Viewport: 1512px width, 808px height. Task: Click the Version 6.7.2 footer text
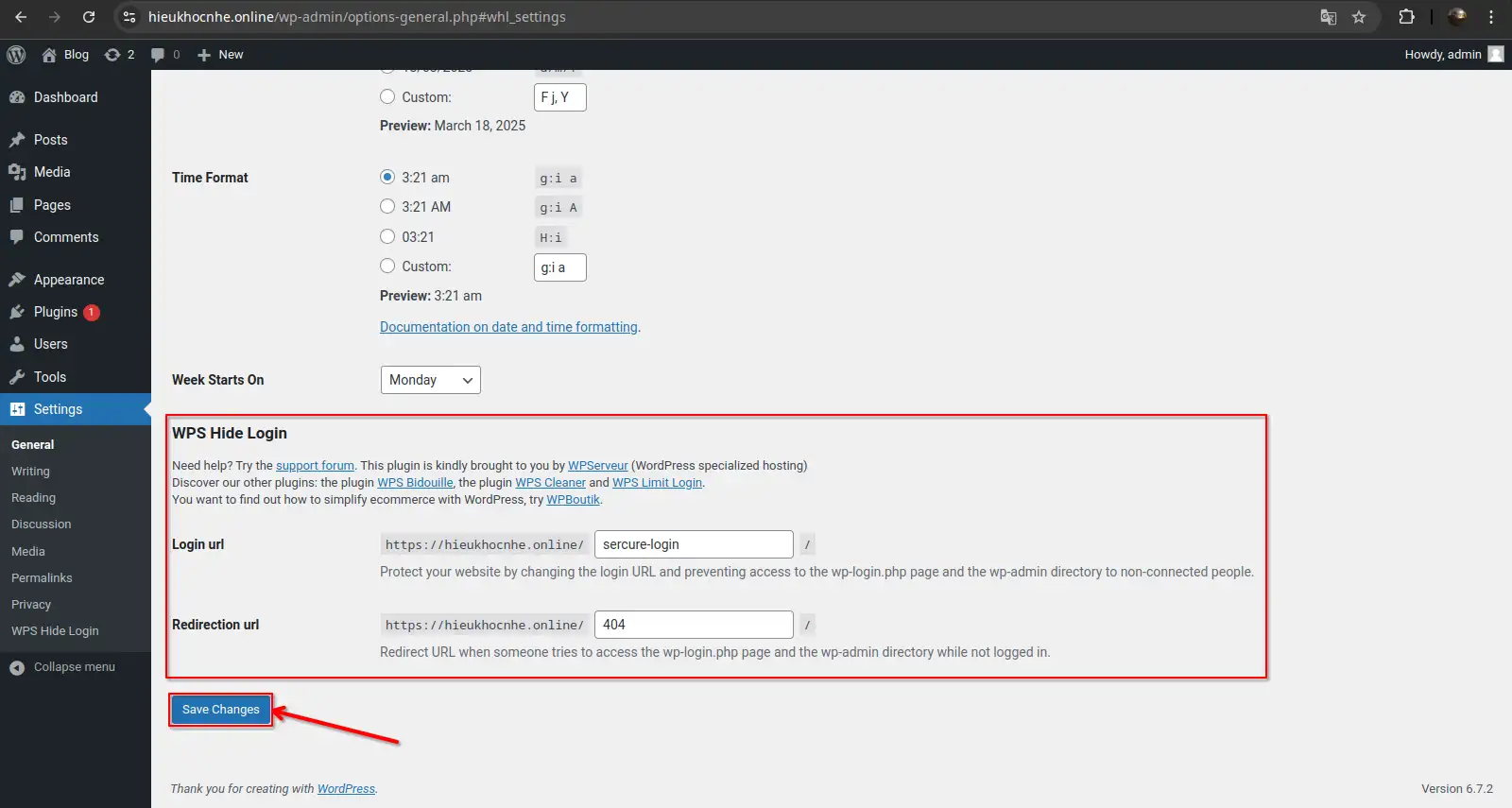pyautogui.click(x=1457, y=789)
